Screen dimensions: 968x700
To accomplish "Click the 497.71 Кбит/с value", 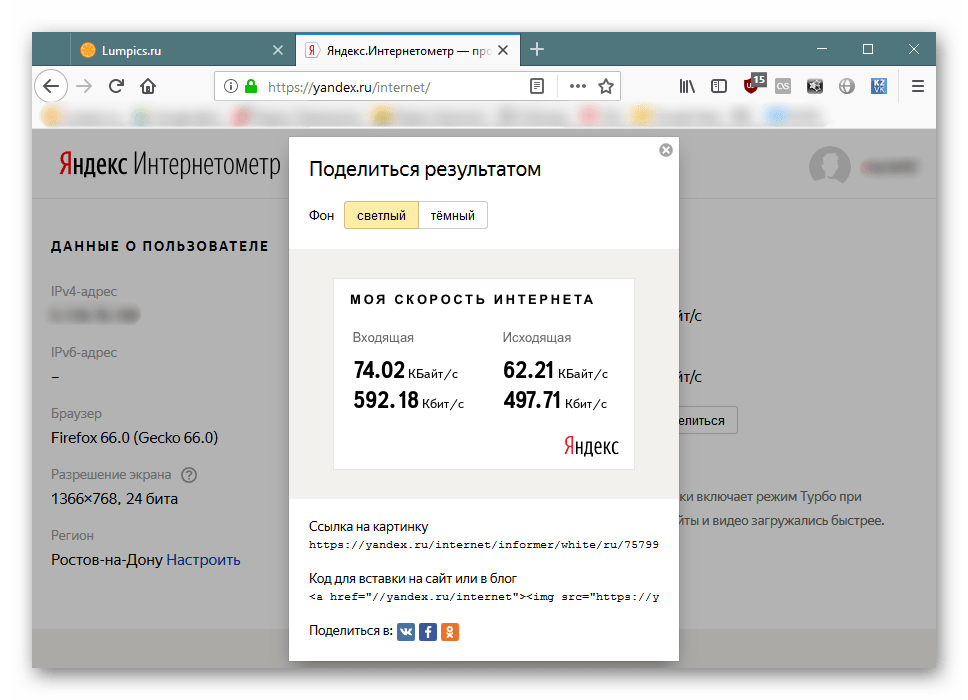I will [555, 400].
